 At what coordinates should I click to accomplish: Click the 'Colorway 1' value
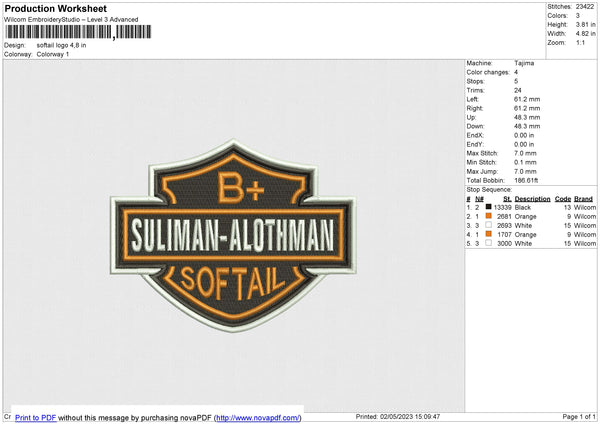53,54
